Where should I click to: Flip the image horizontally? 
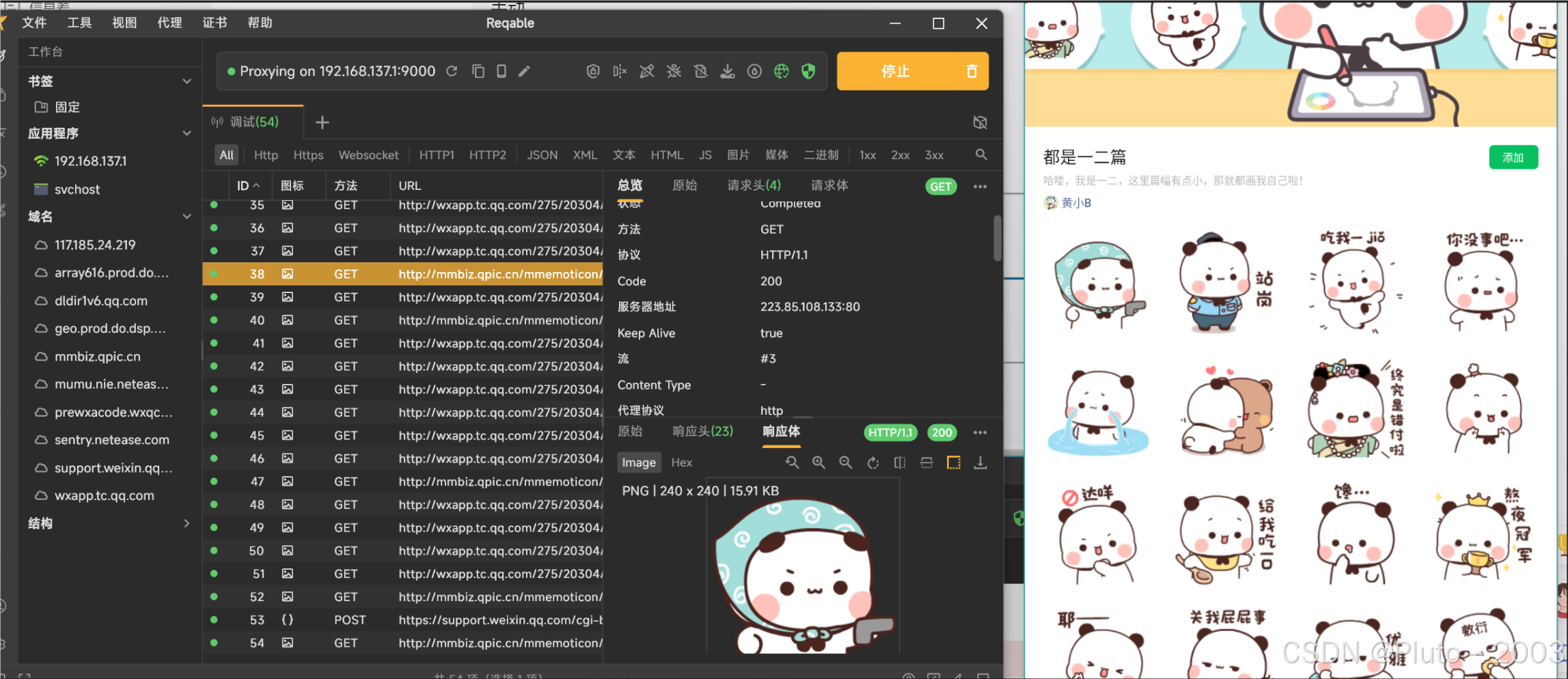[x=900, y=462]
